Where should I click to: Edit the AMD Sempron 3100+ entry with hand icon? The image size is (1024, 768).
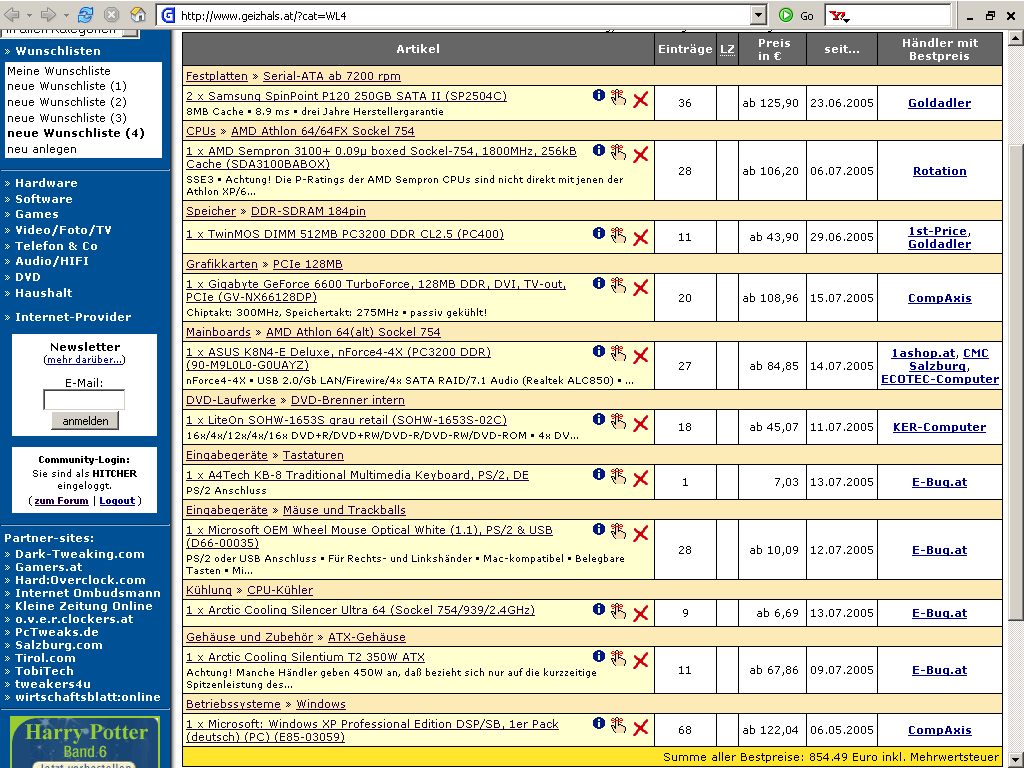coord(618,152)
